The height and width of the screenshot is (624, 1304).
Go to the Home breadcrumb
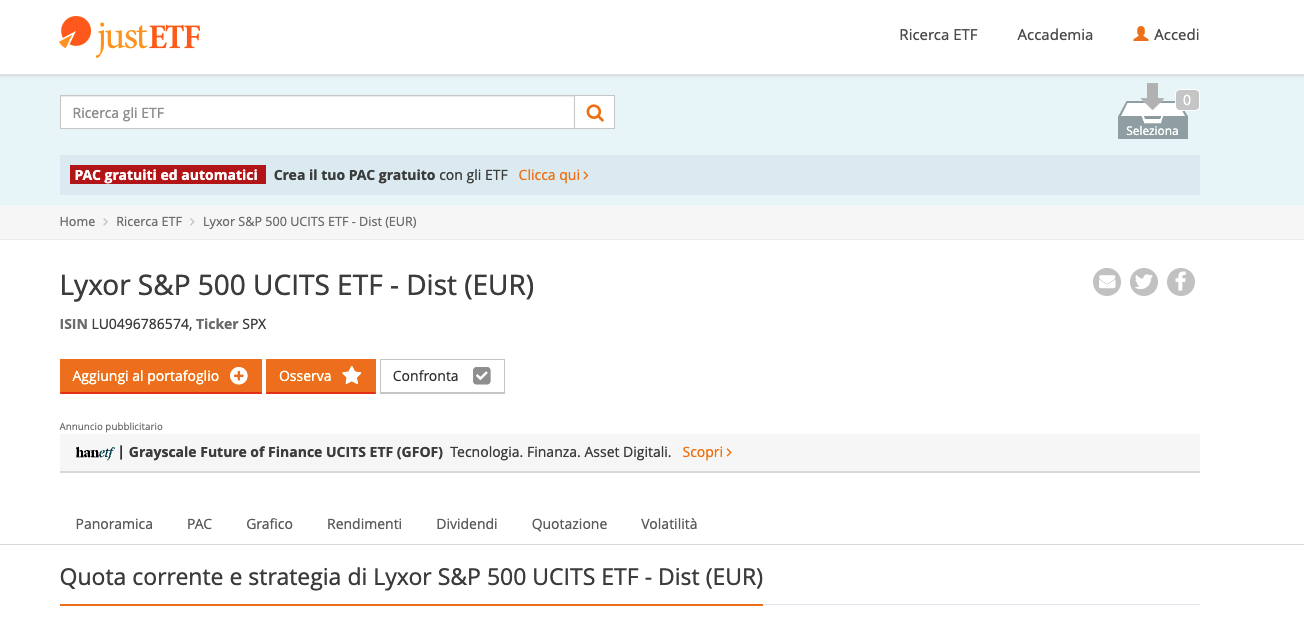point(77,222)
